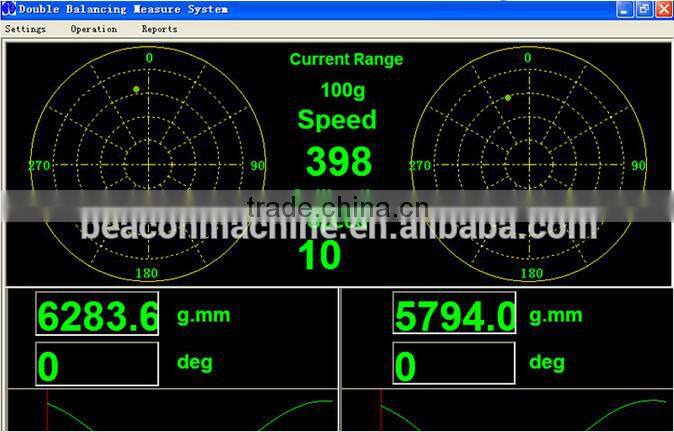Click the left deg value field
This screenshot has height=432, width=674.
tap(97, 365)
